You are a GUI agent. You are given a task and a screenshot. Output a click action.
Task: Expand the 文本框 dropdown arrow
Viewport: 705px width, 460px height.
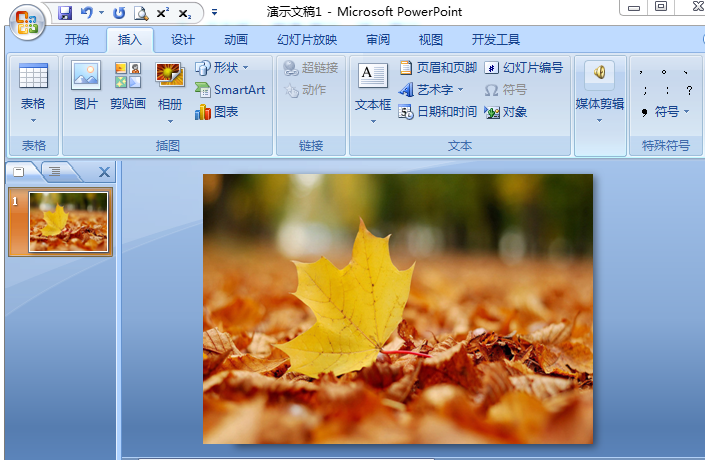click(373, 121)
